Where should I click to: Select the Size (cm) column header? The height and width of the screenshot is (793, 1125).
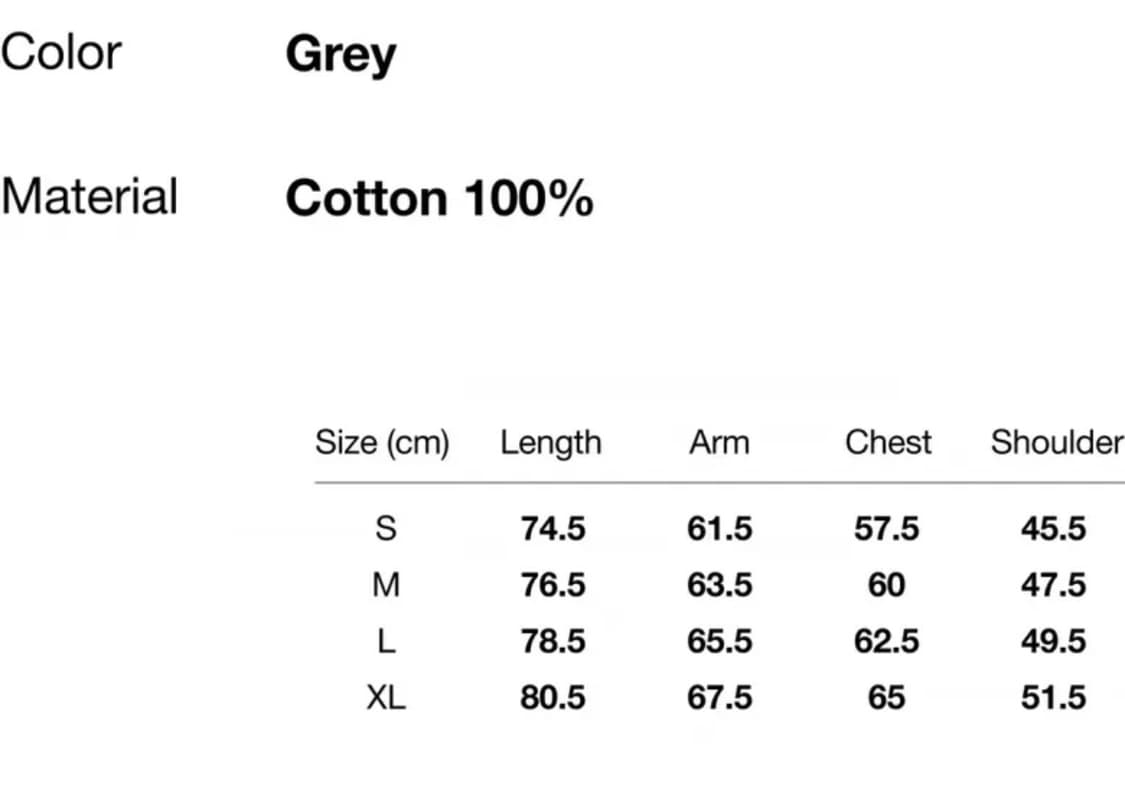pyautogui.click(x=382, y=442)
